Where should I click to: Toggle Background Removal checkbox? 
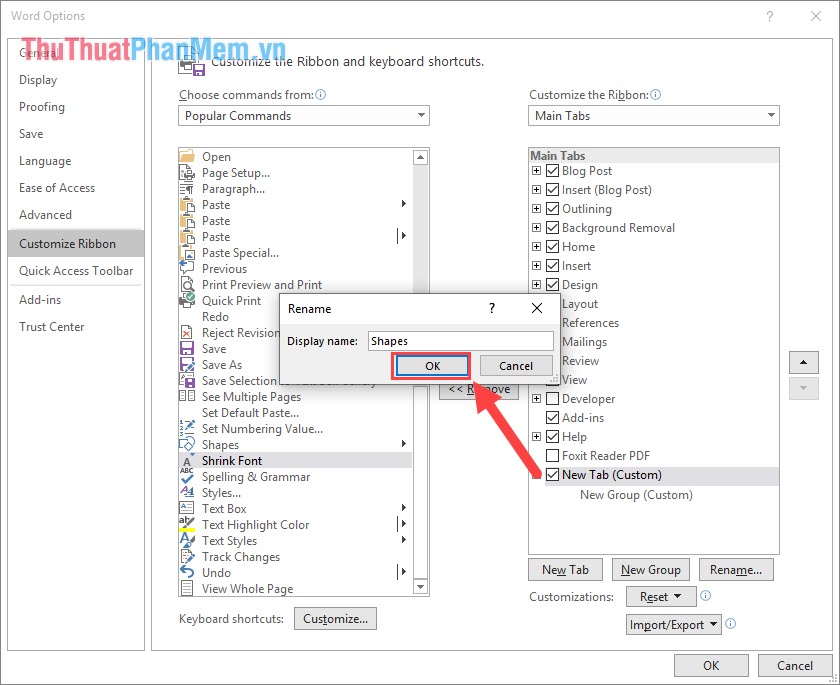[552, 228]
